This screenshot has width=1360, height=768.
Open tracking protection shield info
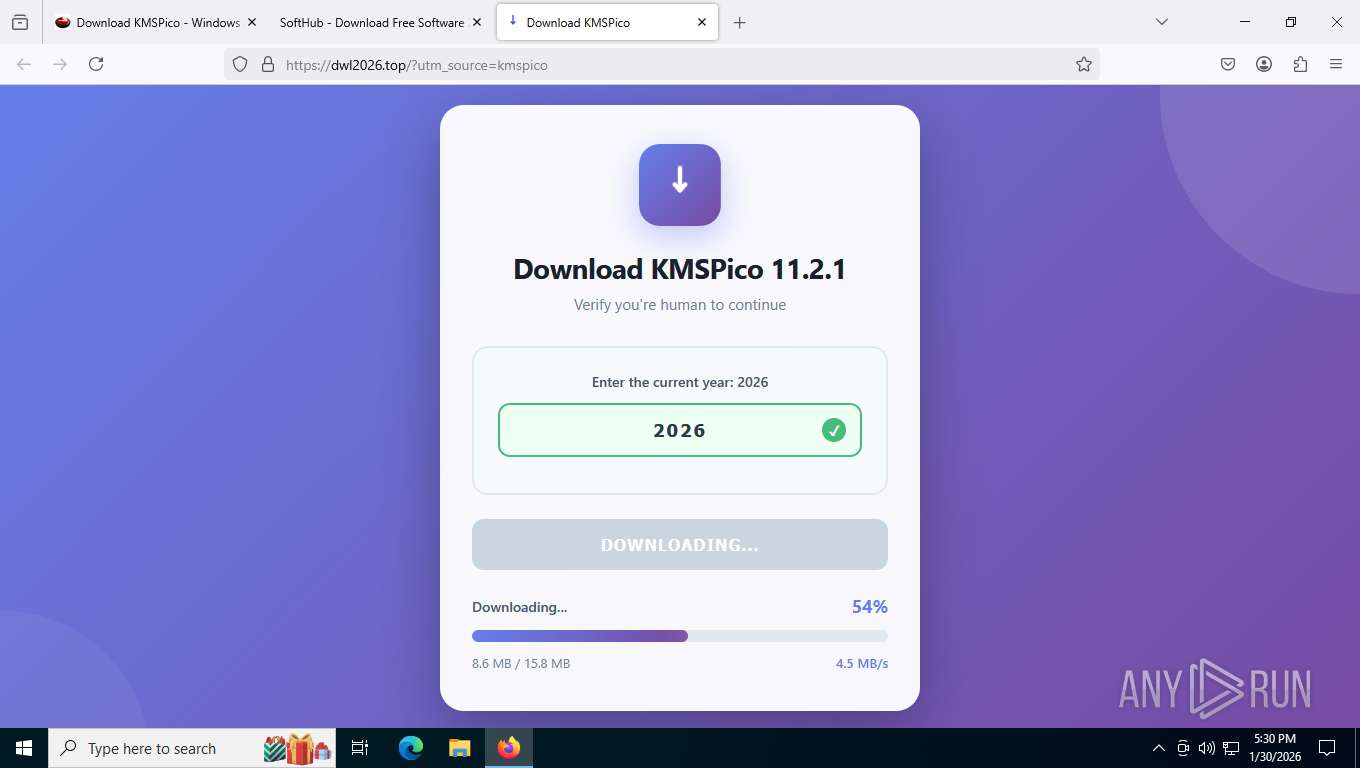[240, 64]
